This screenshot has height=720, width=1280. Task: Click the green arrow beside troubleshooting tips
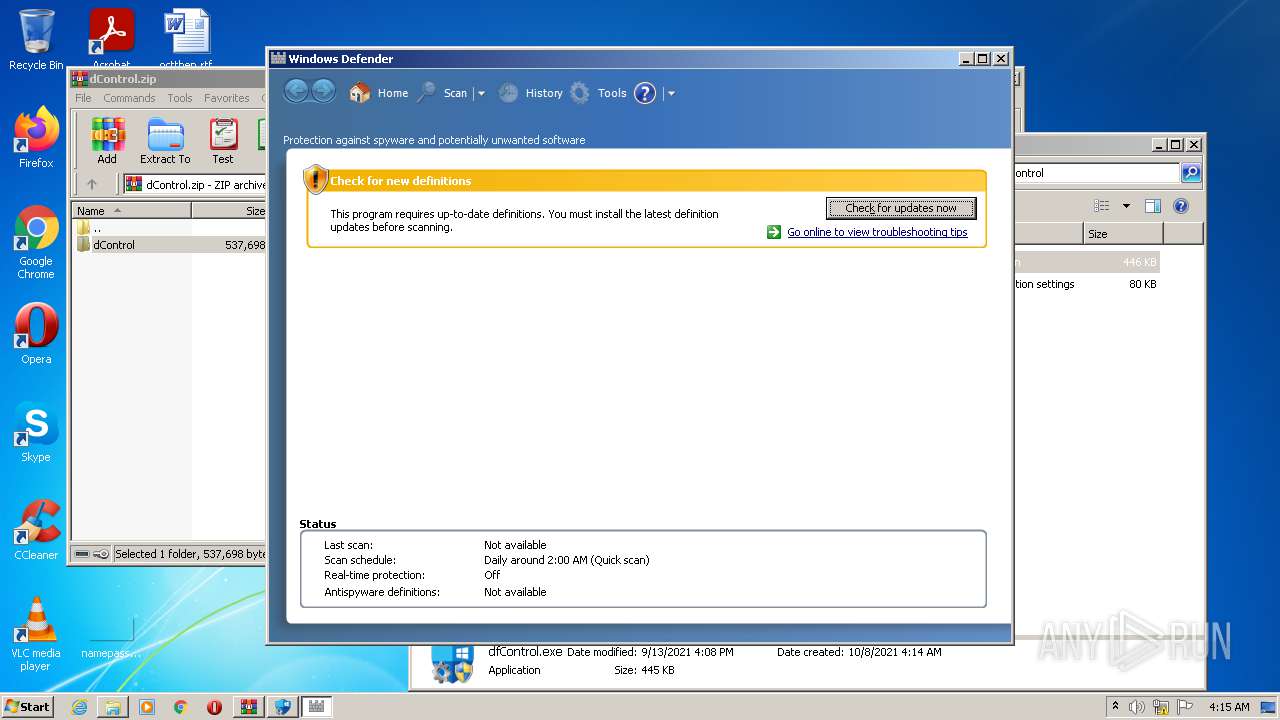pos(774,232)
